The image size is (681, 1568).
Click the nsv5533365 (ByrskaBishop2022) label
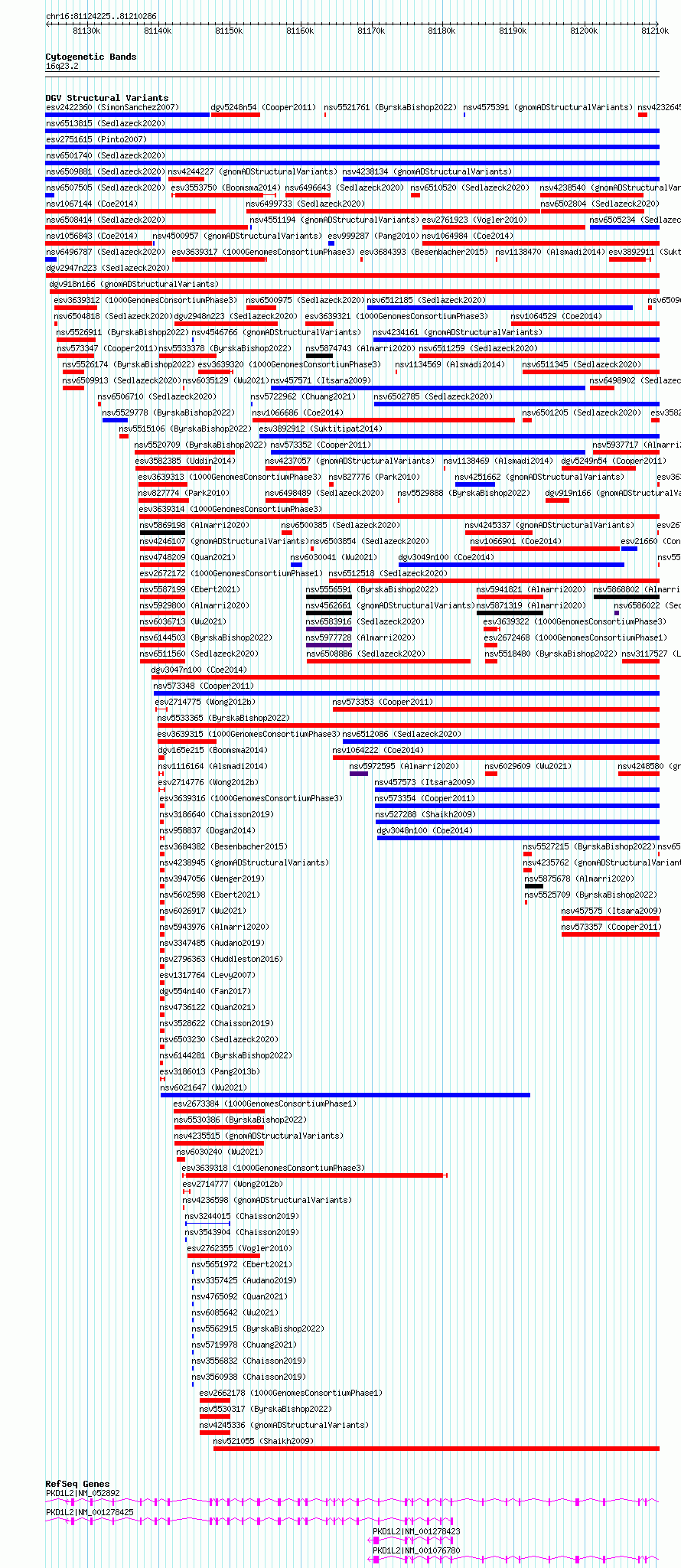click(x=223, y=718)
